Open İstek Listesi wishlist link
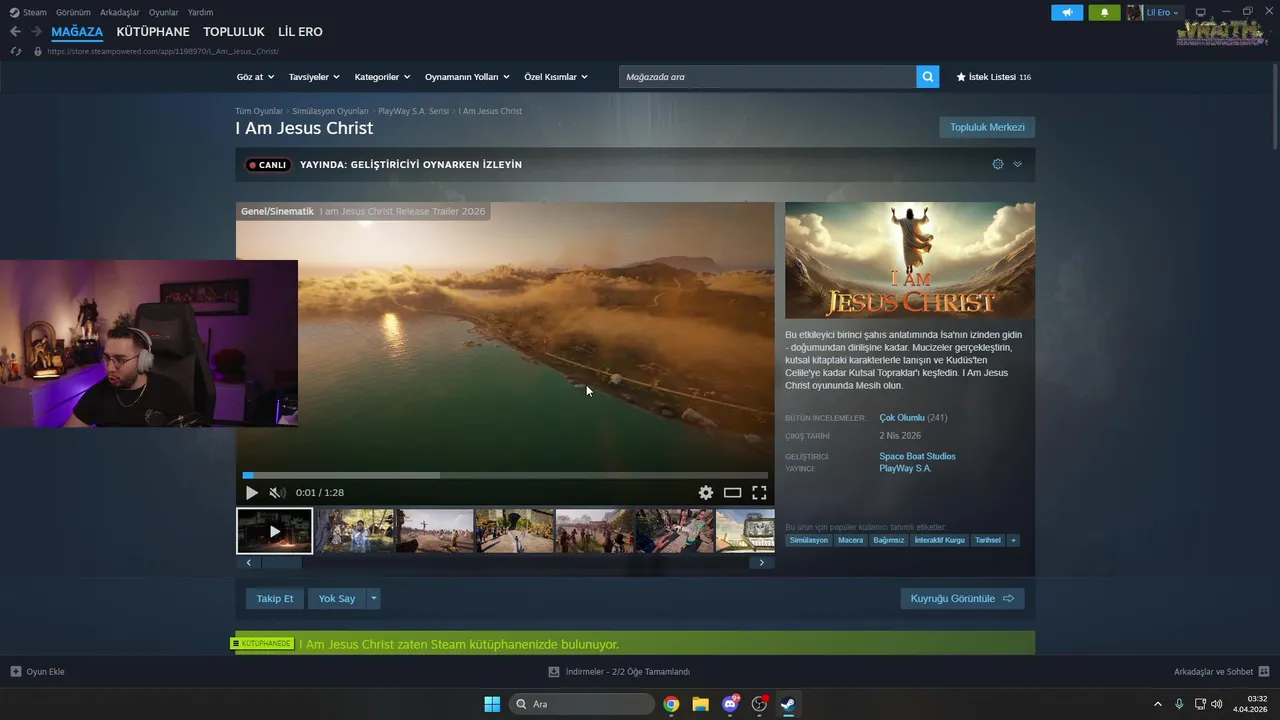1280x720 pixels. click(x=994, y=77)
